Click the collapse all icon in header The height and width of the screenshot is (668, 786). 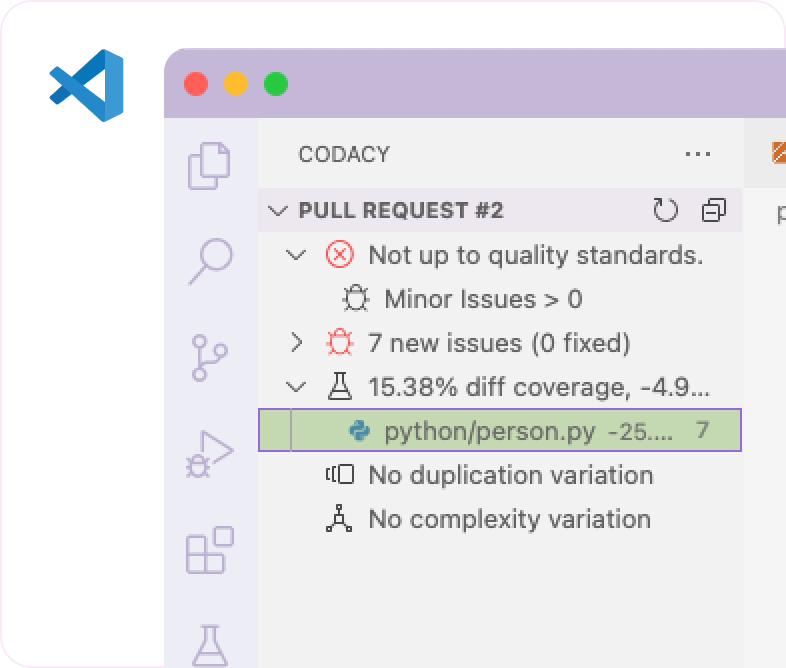(x=714, y=210)
